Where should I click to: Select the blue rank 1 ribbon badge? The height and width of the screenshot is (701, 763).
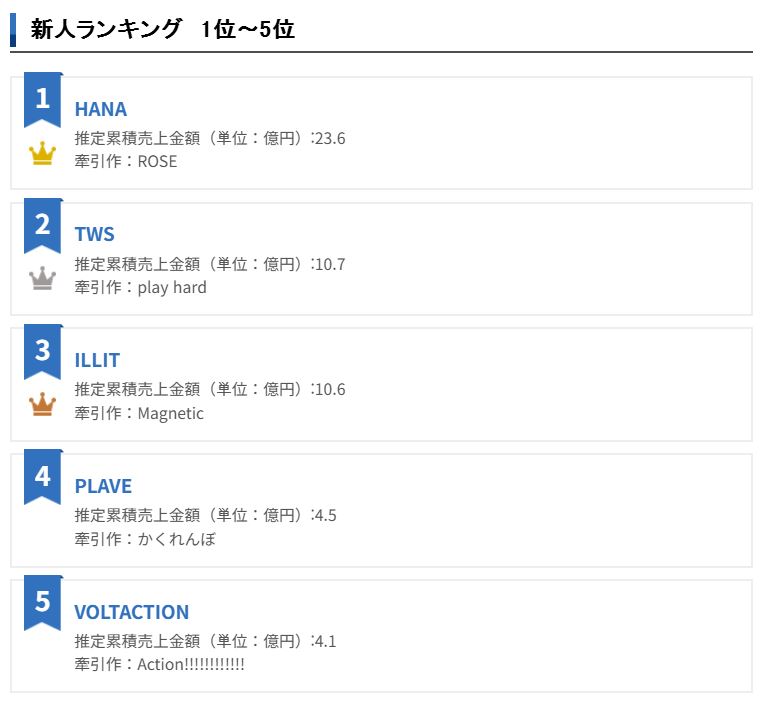(x=43, y=100)
